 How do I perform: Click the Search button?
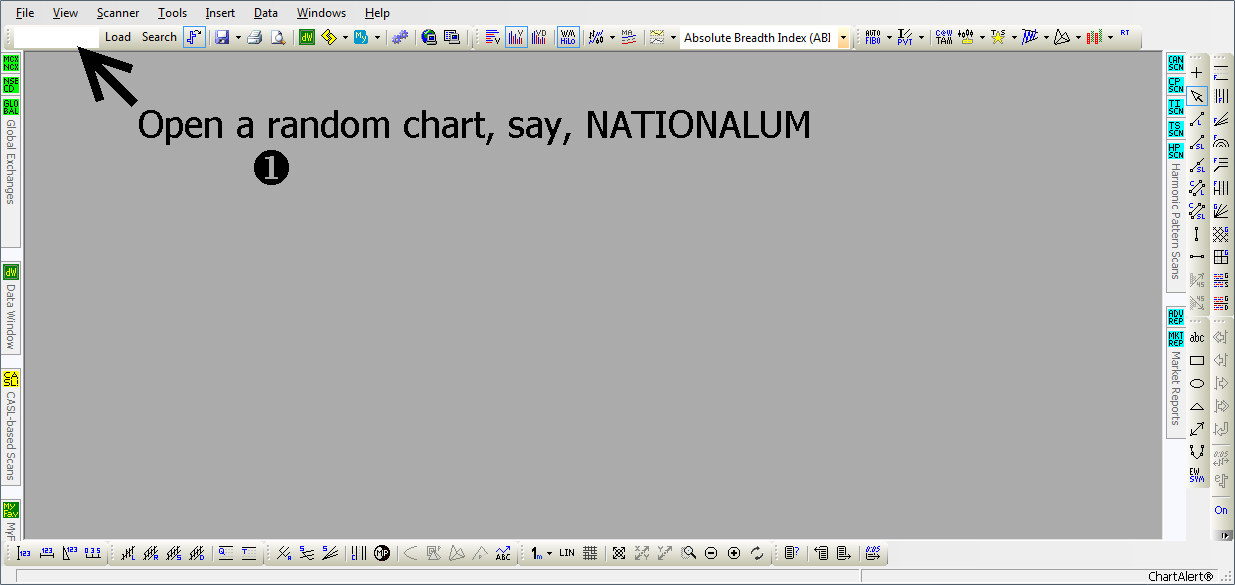click(x=159, y=37)
